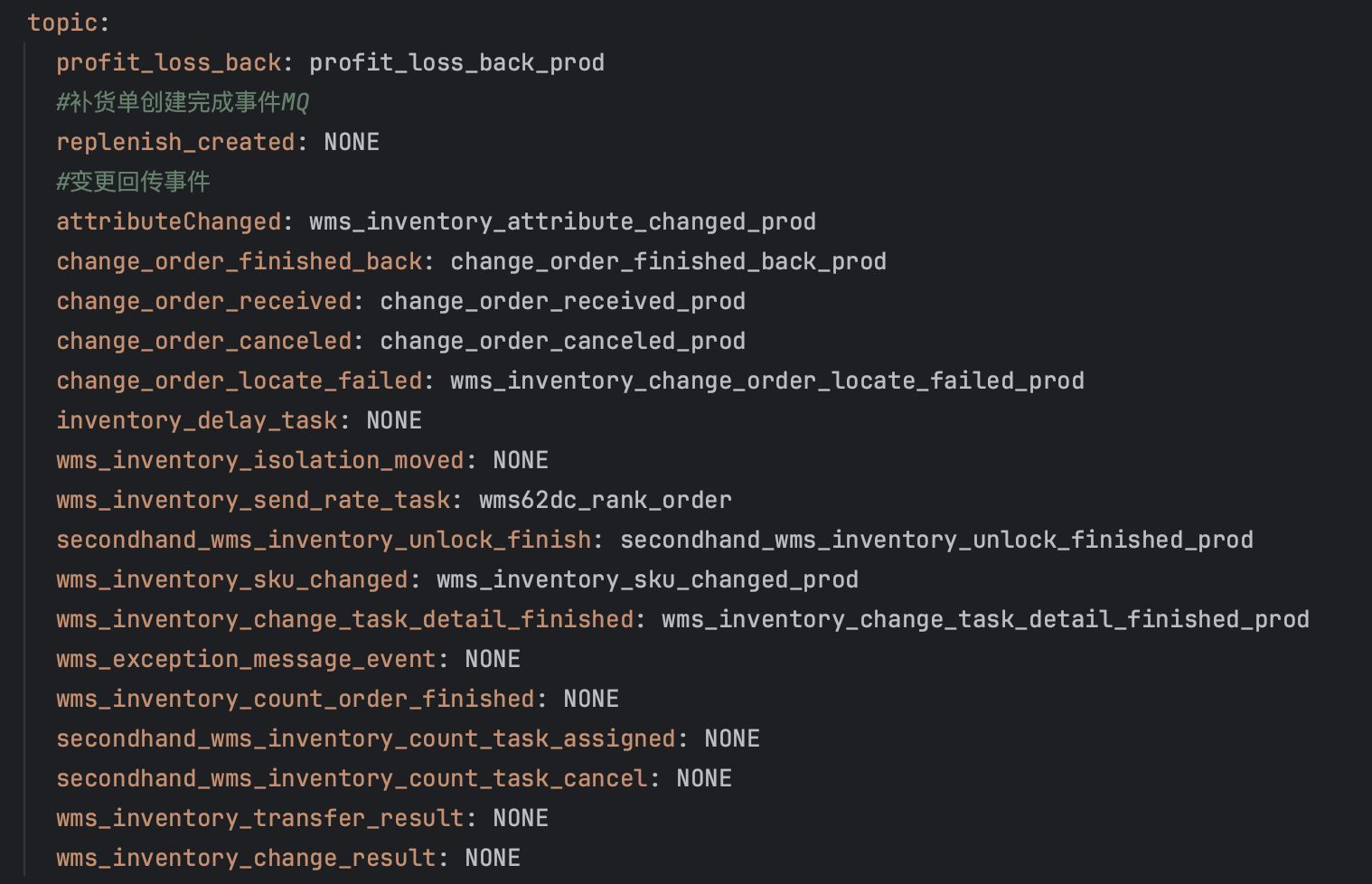Click the wms_inventory_change_task_detail_finished_prod value
Image resolution: width=1372 pixels, height=884 pixels.
coord(985,619)
